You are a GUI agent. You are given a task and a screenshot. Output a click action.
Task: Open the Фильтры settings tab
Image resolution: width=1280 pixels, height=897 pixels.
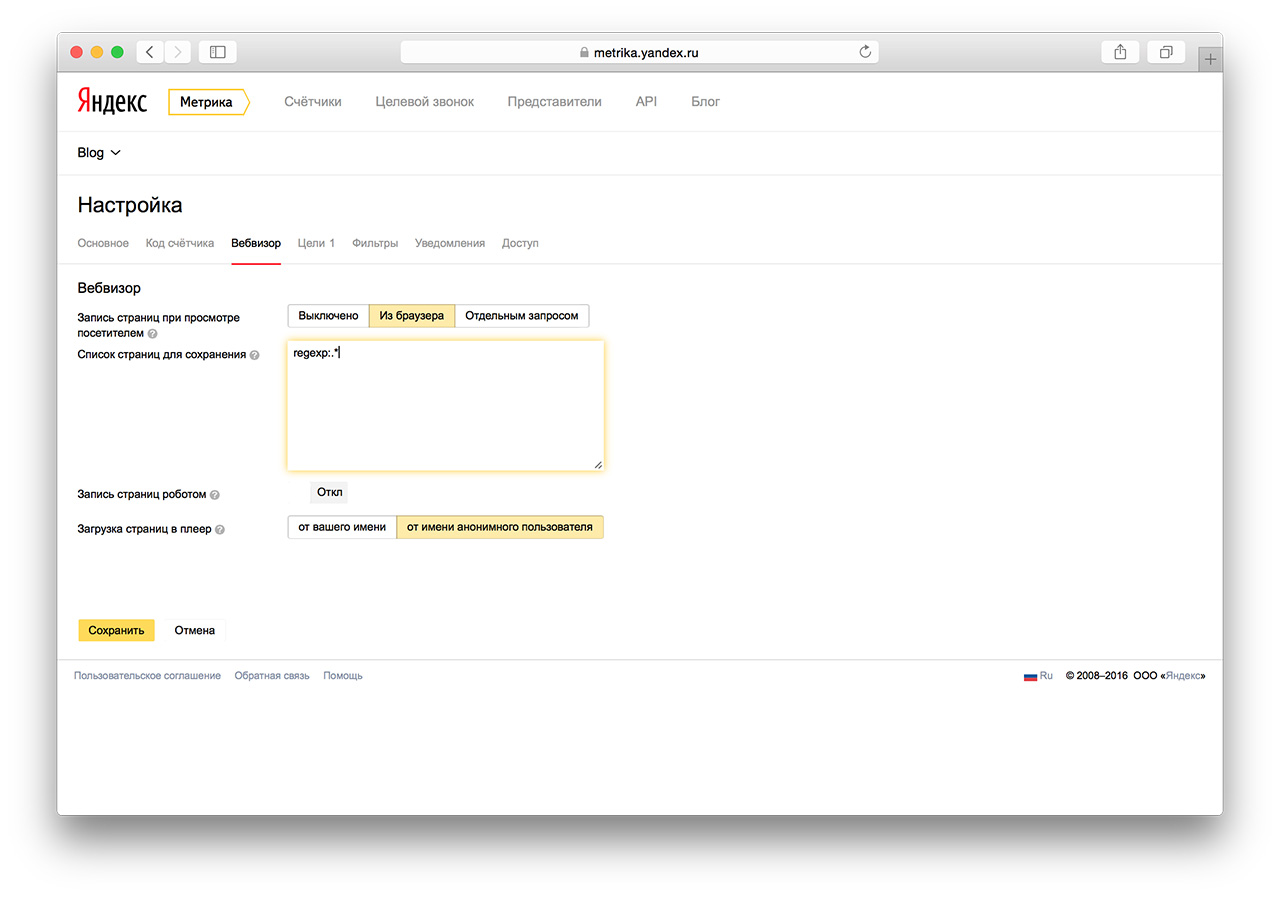(375, 243)
